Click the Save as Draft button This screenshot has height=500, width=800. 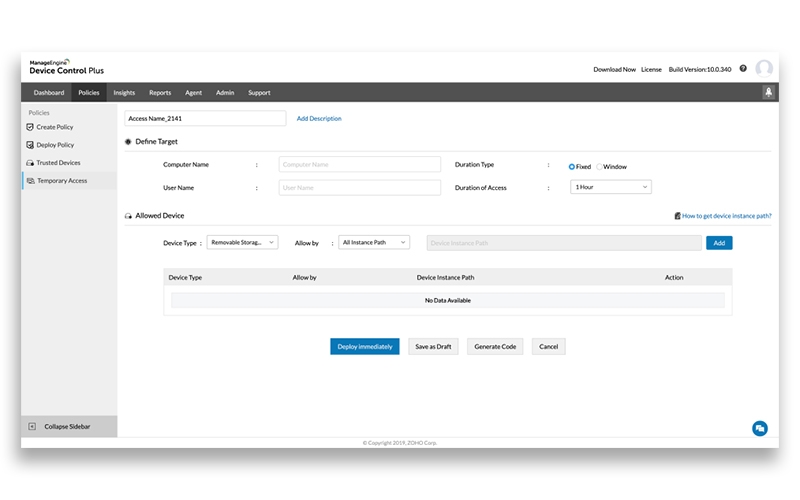[433, 346]
